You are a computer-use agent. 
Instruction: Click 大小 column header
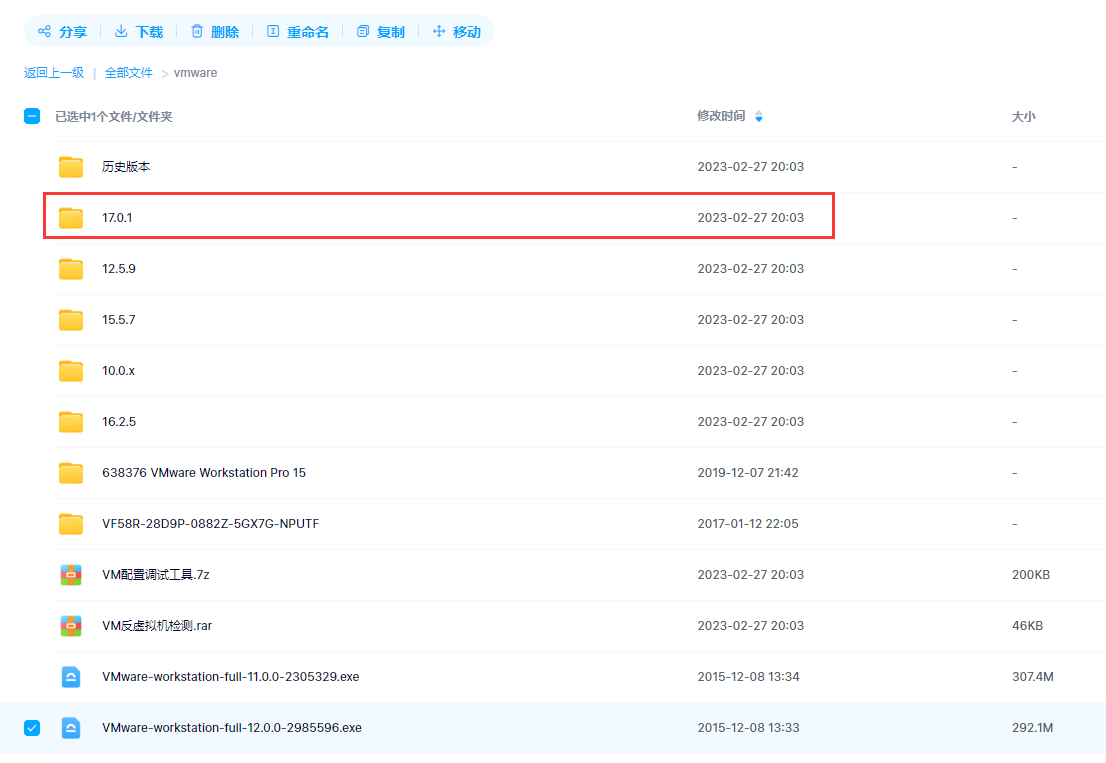1023,116
